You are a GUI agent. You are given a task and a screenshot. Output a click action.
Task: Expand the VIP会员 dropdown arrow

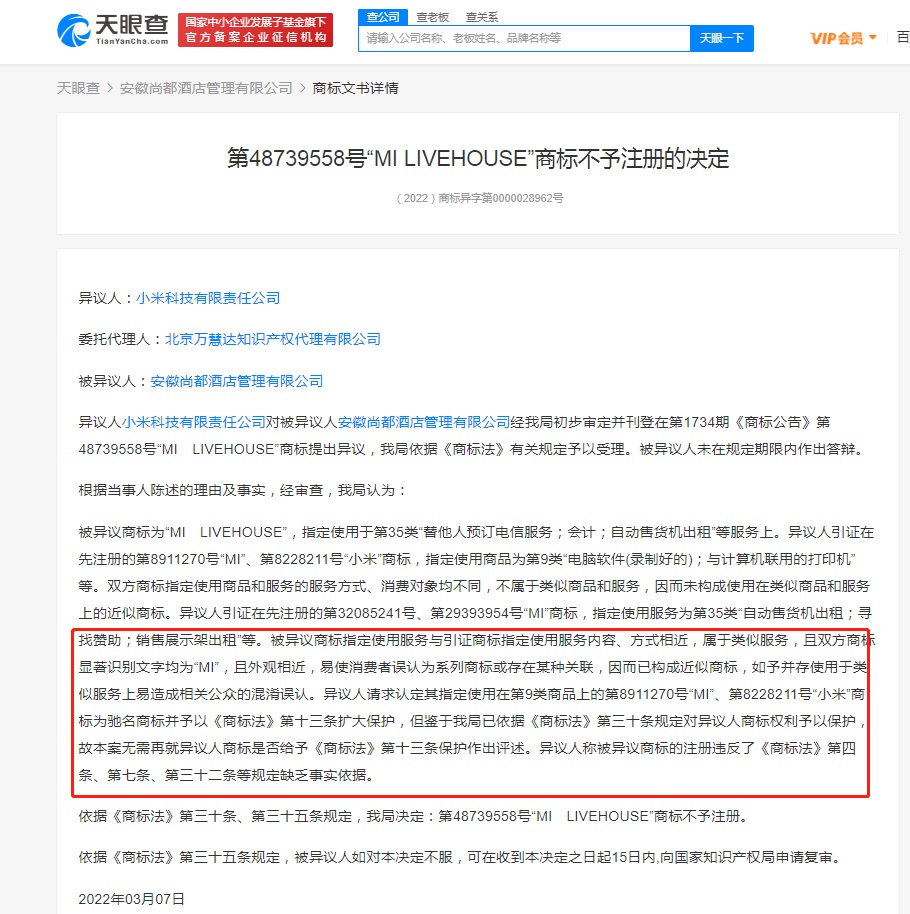[x=873, y=37]
